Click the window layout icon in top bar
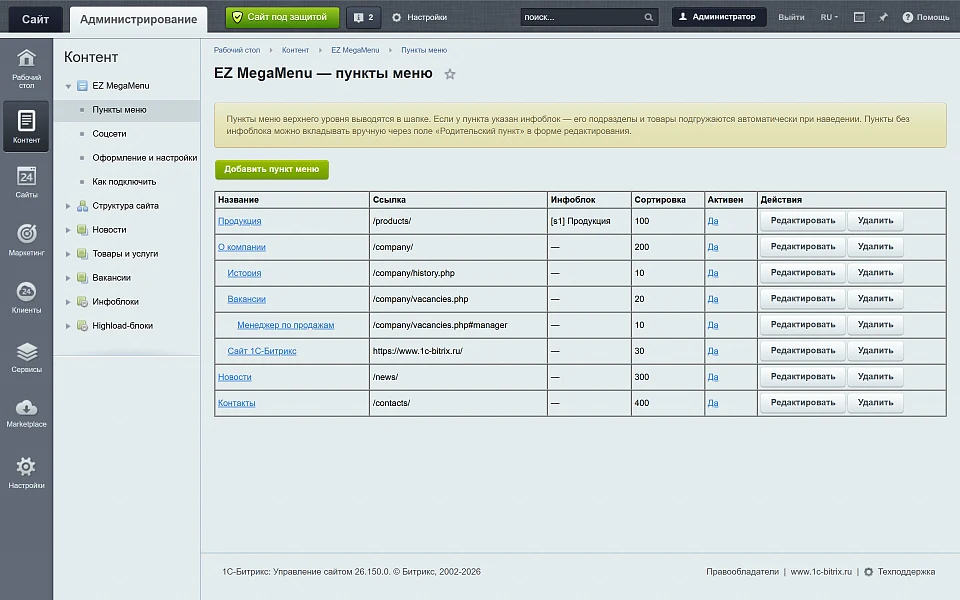This screenshot has height=600, width=960. coord(860,17)
